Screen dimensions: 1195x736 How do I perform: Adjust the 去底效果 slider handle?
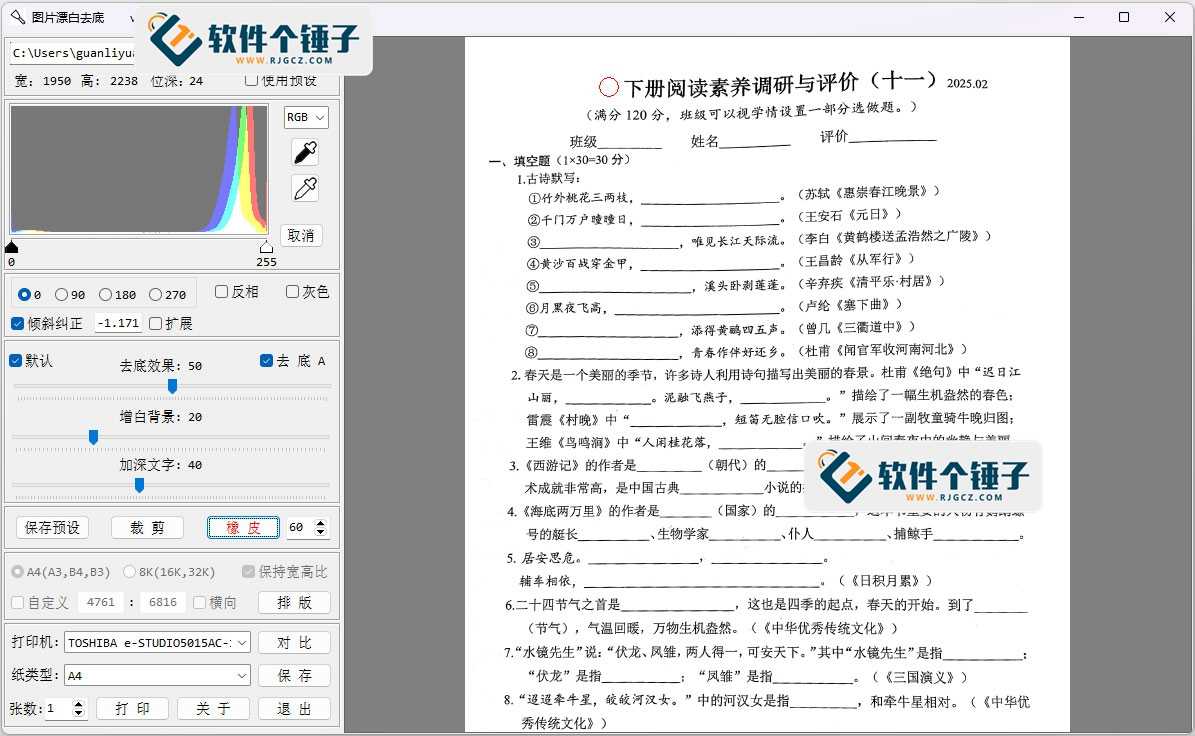click(x=172, y=386)
